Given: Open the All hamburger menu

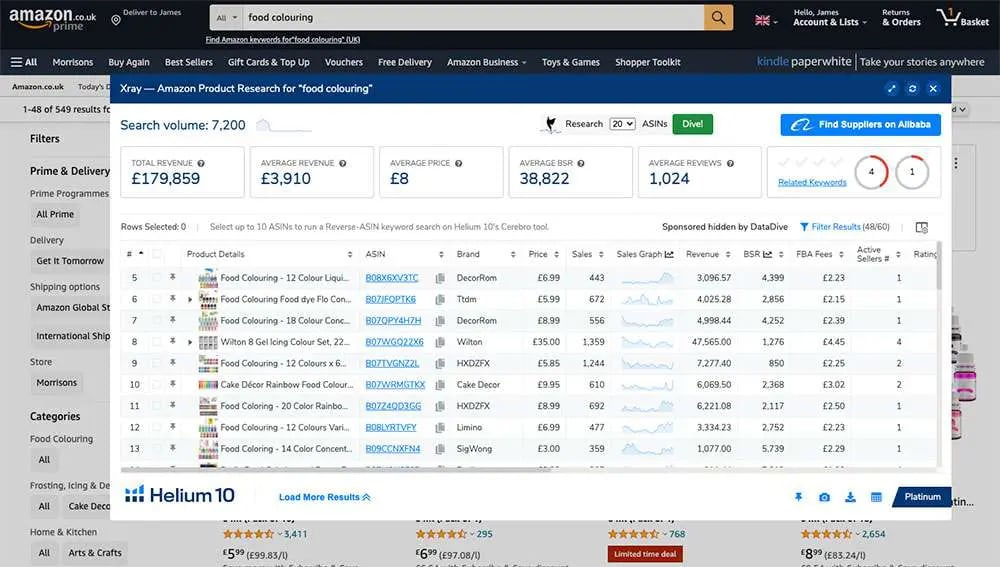Looking at the screenshot, I should point(24,62).
